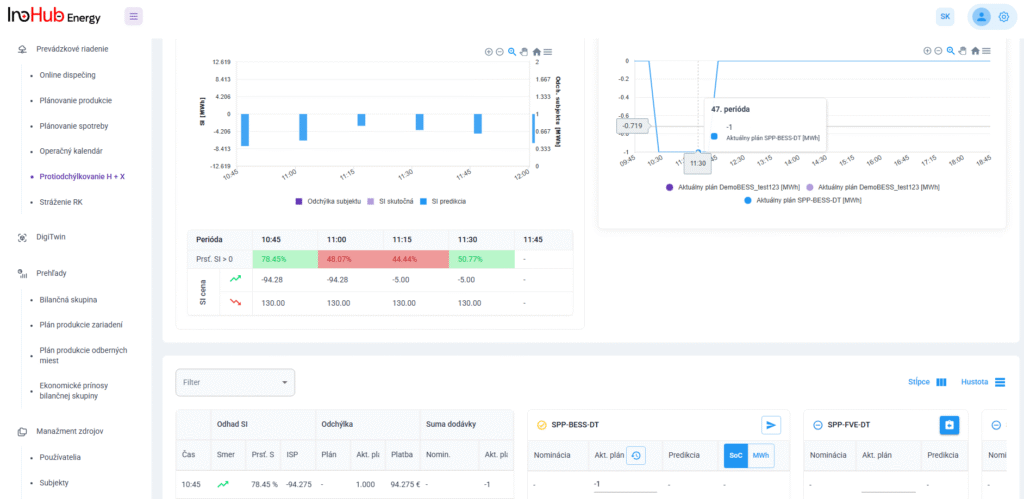Image resolution: width=1024 pixels, height=499 pixels.
Task: Toggle the sidebar hamburger menu button
Action: (134, 16)
